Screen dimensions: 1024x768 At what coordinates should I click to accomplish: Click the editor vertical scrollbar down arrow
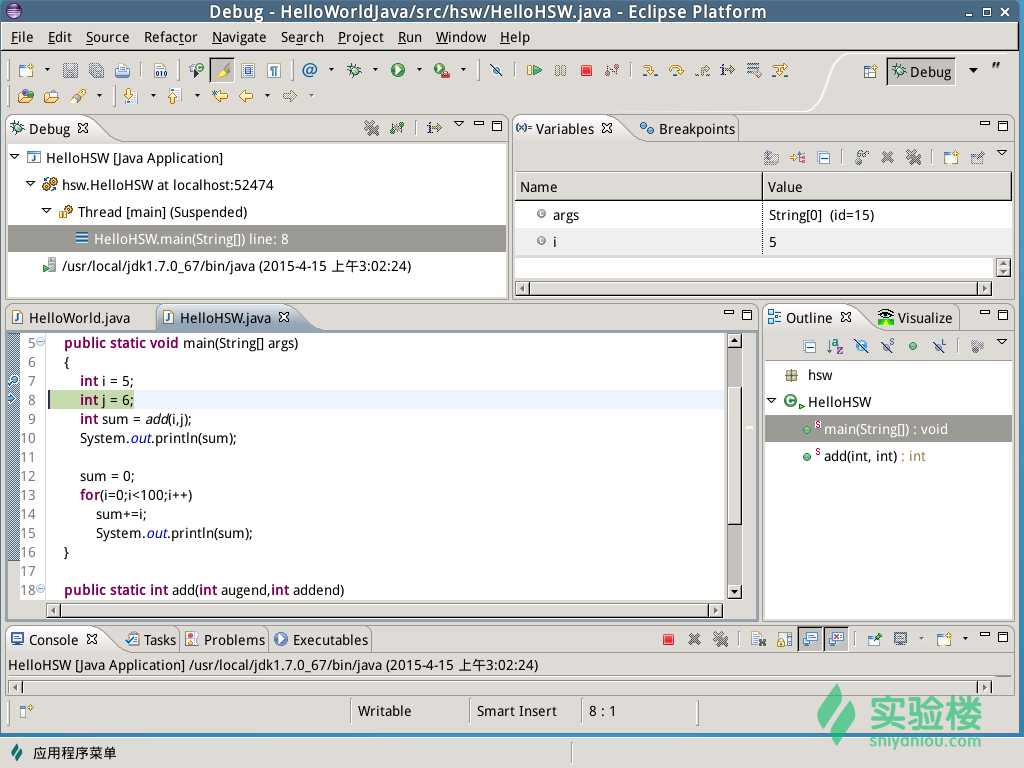tap(735, 592)
